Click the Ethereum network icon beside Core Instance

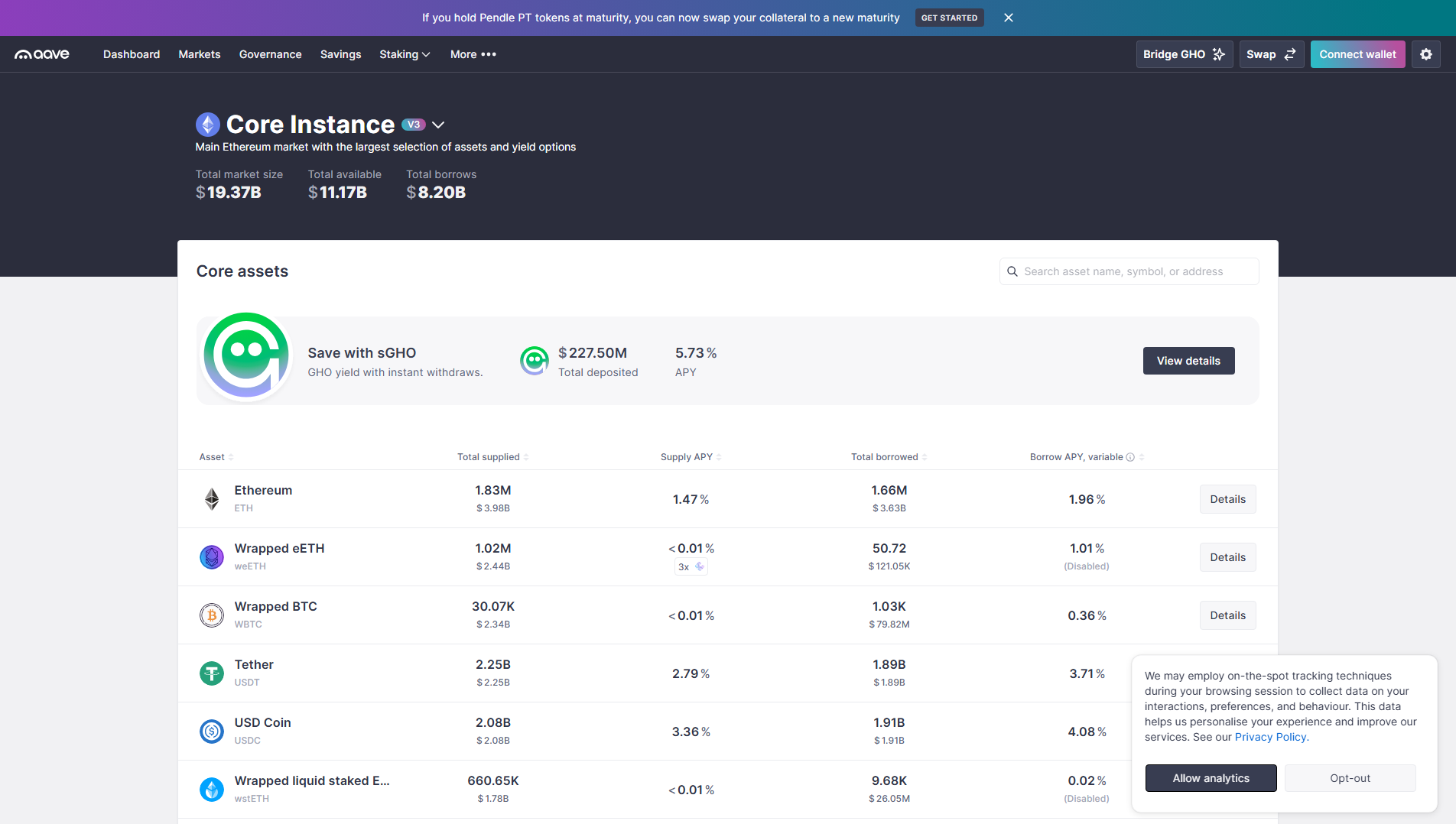(x=208, y=125)
